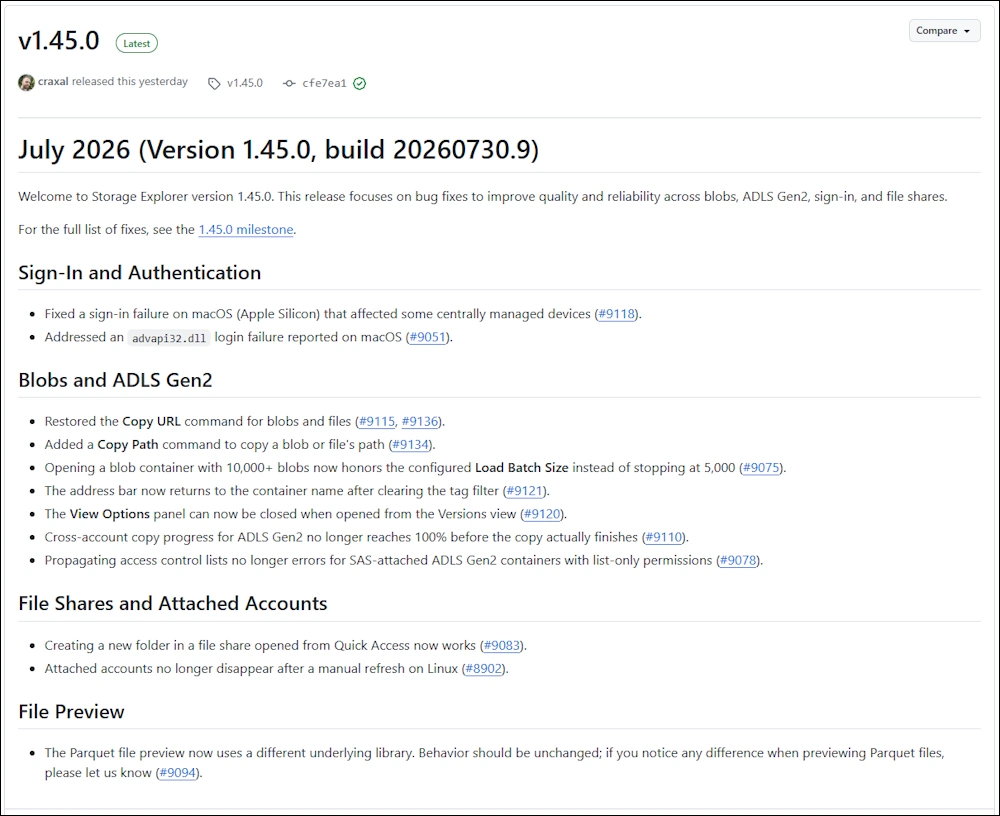This screenshot has width=1000, height=816.
Task: Click the bold 'Load Batch Size' text
Action: [522, 468]
